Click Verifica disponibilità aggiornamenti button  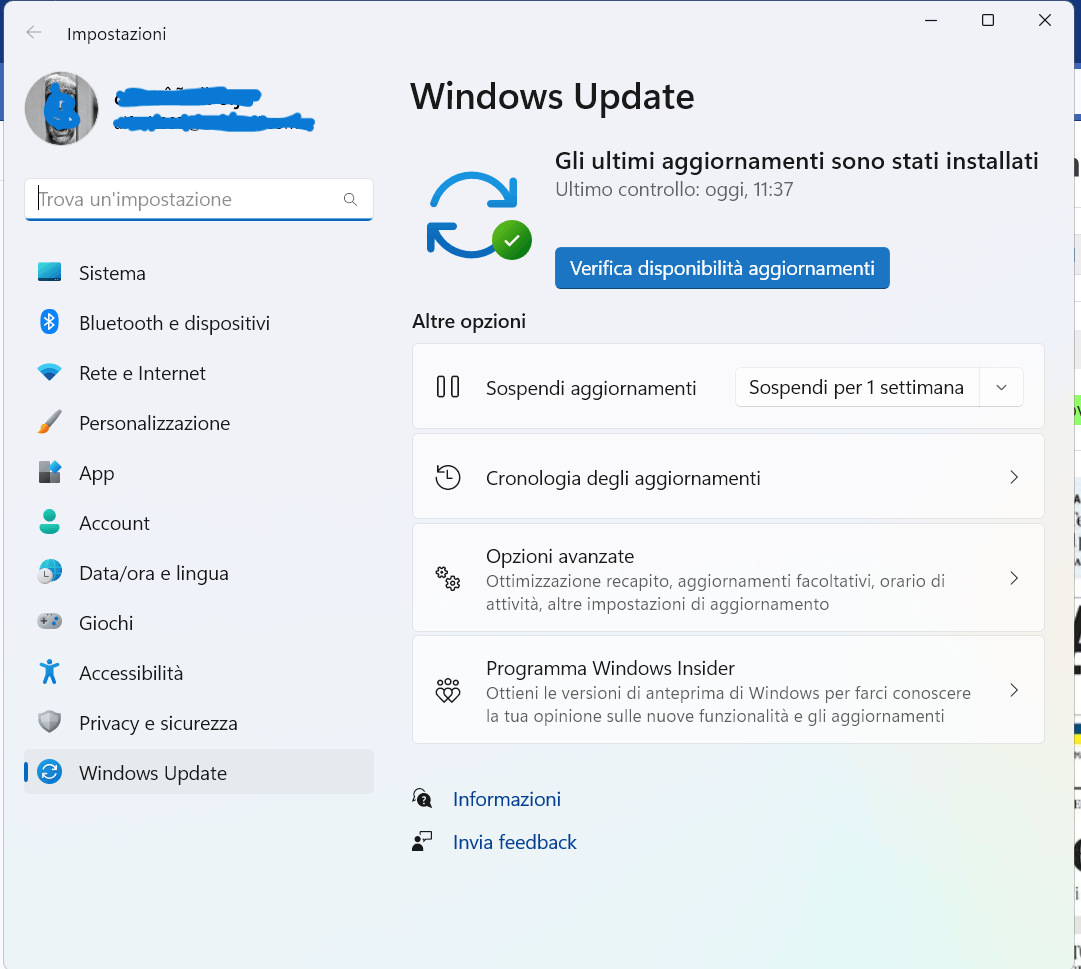[722, 268]
